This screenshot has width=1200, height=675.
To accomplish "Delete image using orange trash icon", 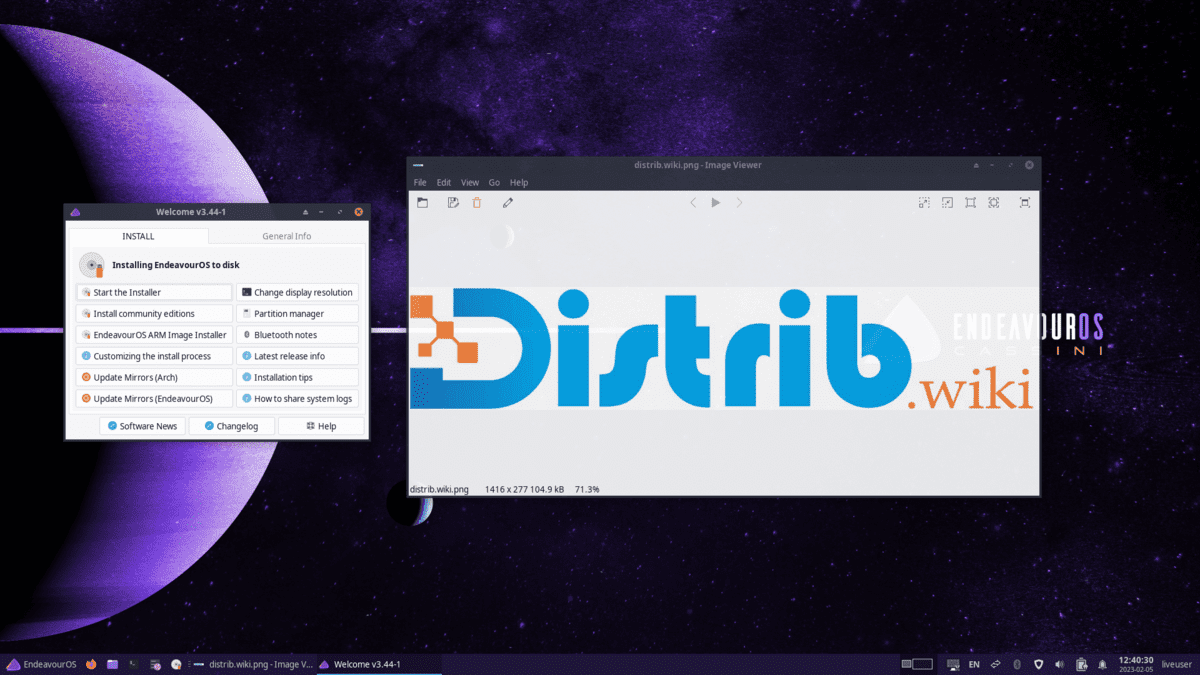I will coord(477,203).
